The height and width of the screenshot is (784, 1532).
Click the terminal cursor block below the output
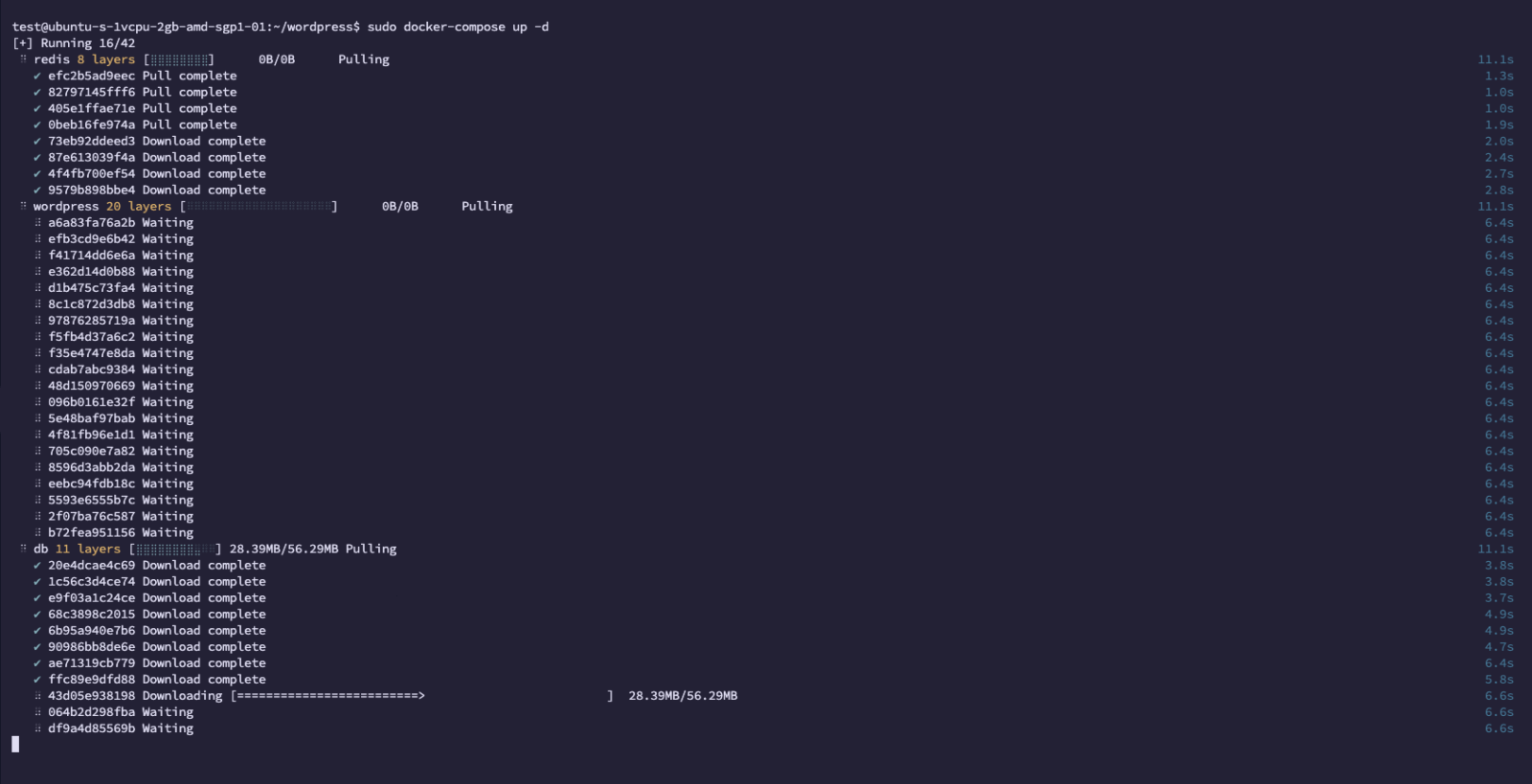15,744
